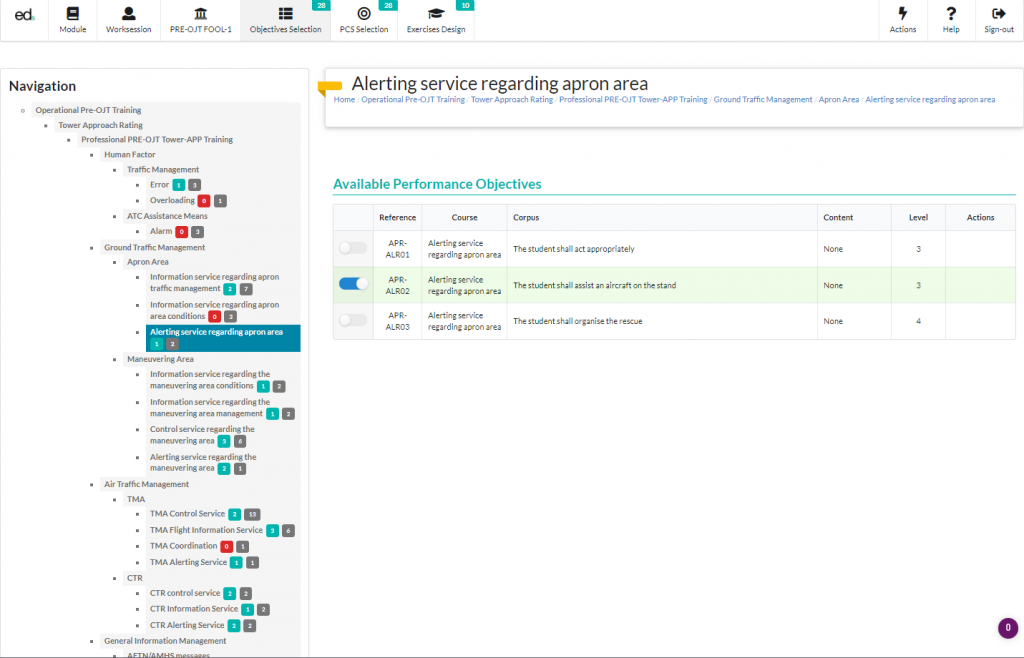Select Tower Approach Rating tree node

(101, 125)
